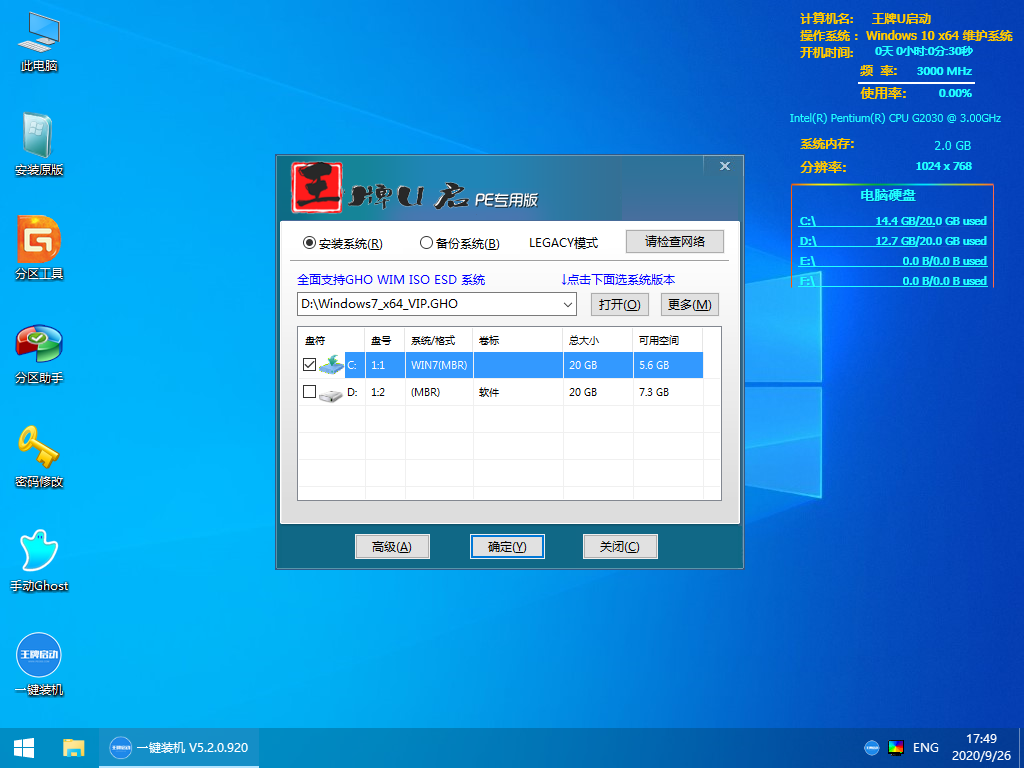The height and width of the screenshot is (768, 1024).
Task: Click the 系统/格式 column header
Action: [x=439, y=340]
